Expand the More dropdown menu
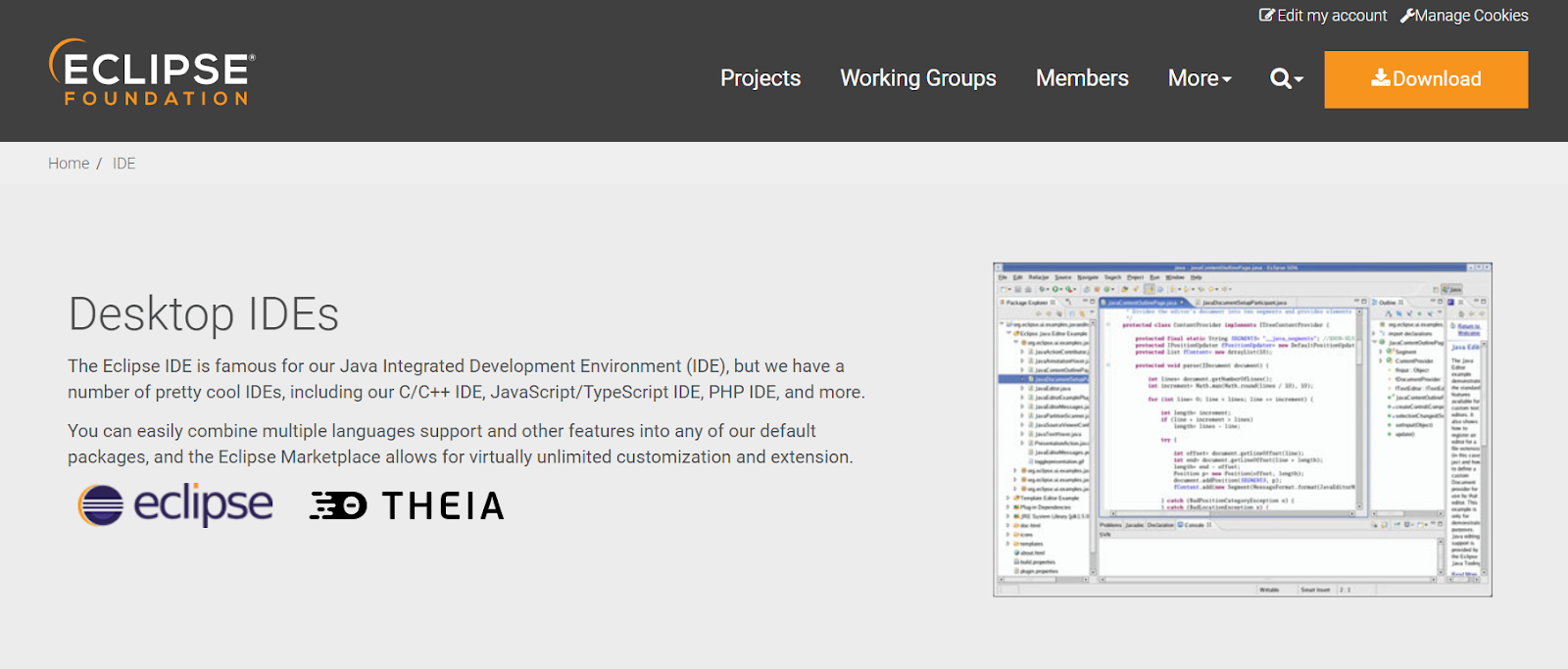 click(x=1200, y=78)
